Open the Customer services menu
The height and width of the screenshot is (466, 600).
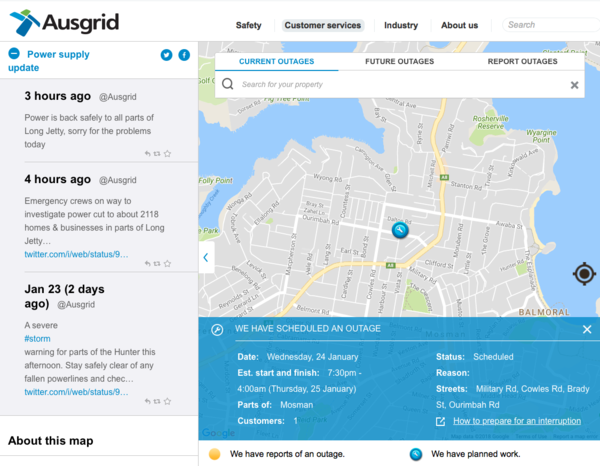(x=323, y=25)
